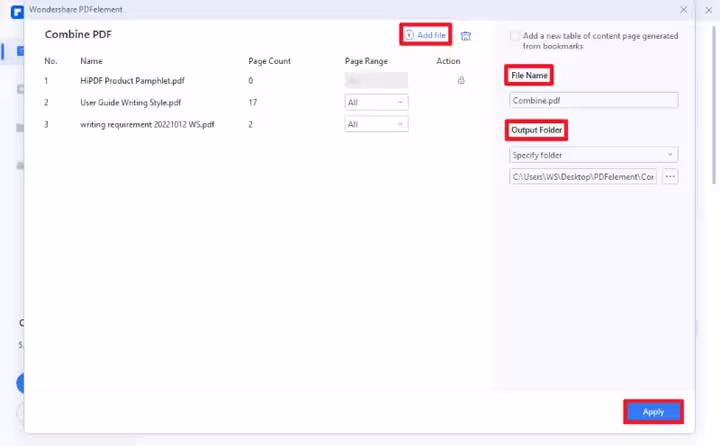Select User Guide Writing Style.pdf file name

[130, 102]
